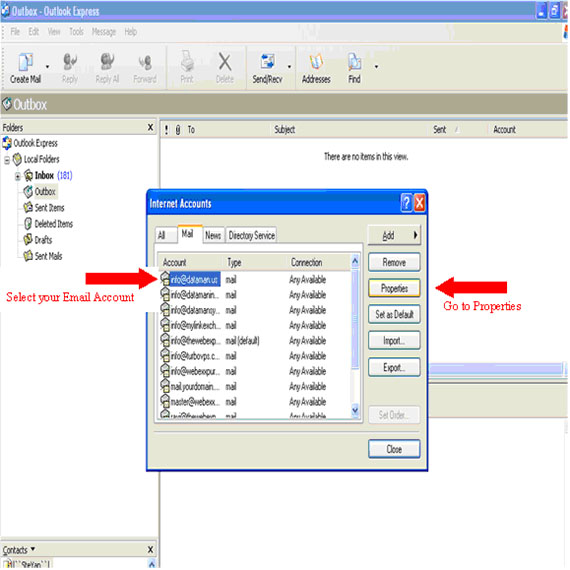Open the Send/Recv dropdown arrow
This screenshot has height=570, width=570.
pos(289,67)
